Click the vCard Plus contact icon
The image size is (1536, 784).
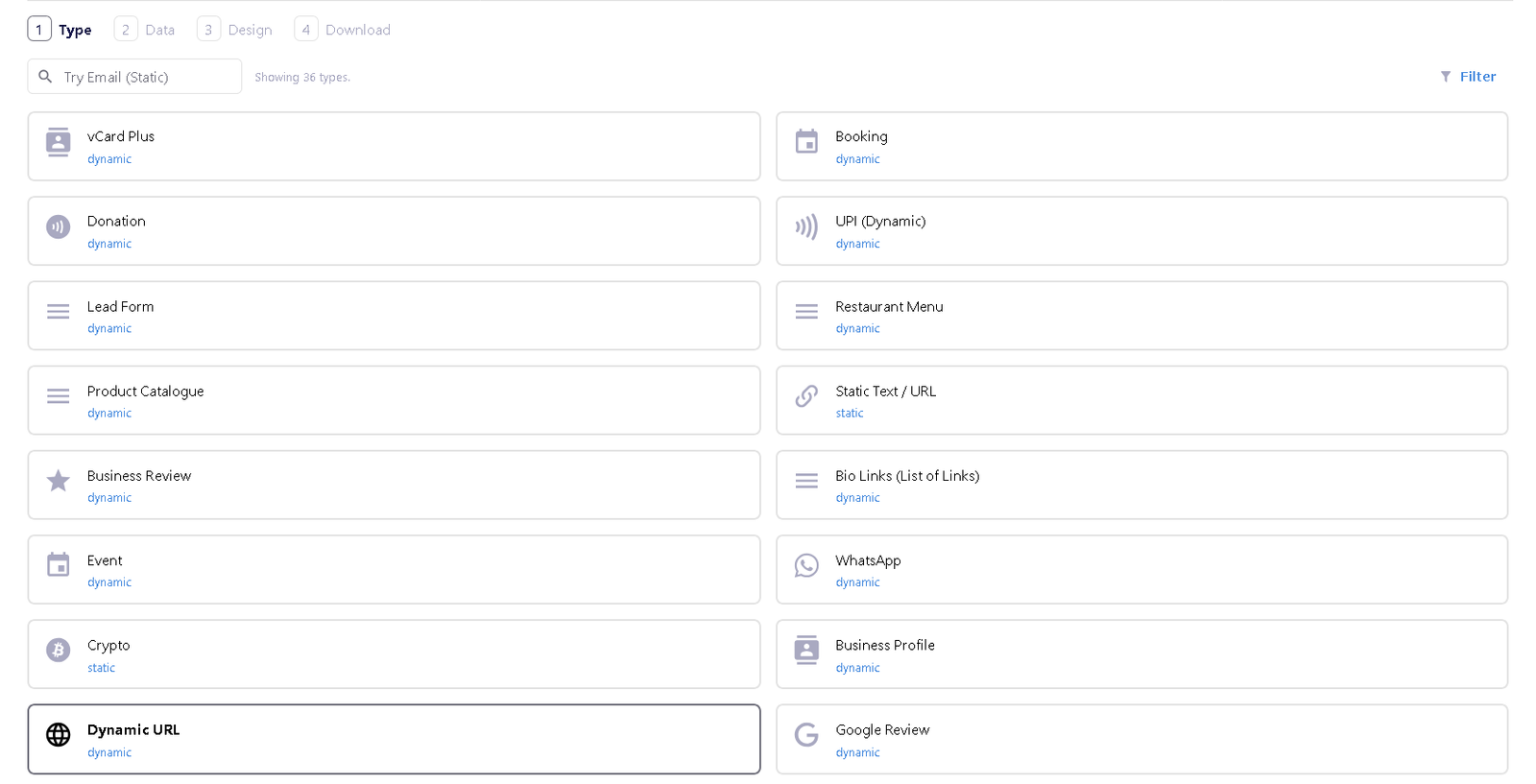[x=58, y=142]
